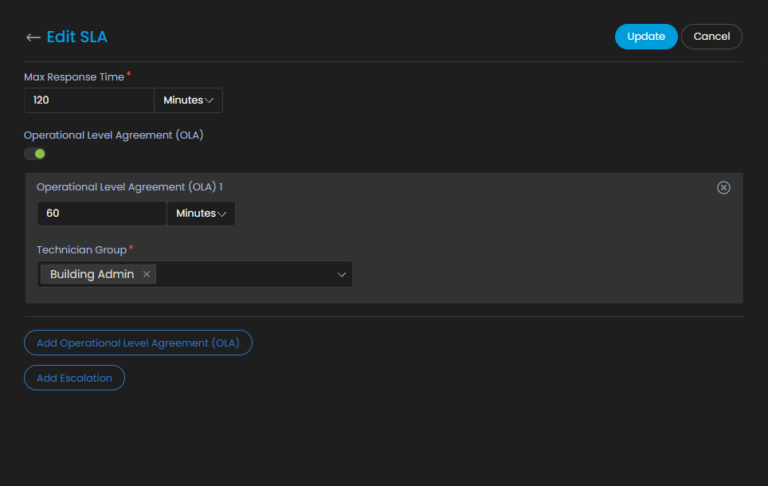
Task: Click the Technician Group label
Action: click(81, 249)
